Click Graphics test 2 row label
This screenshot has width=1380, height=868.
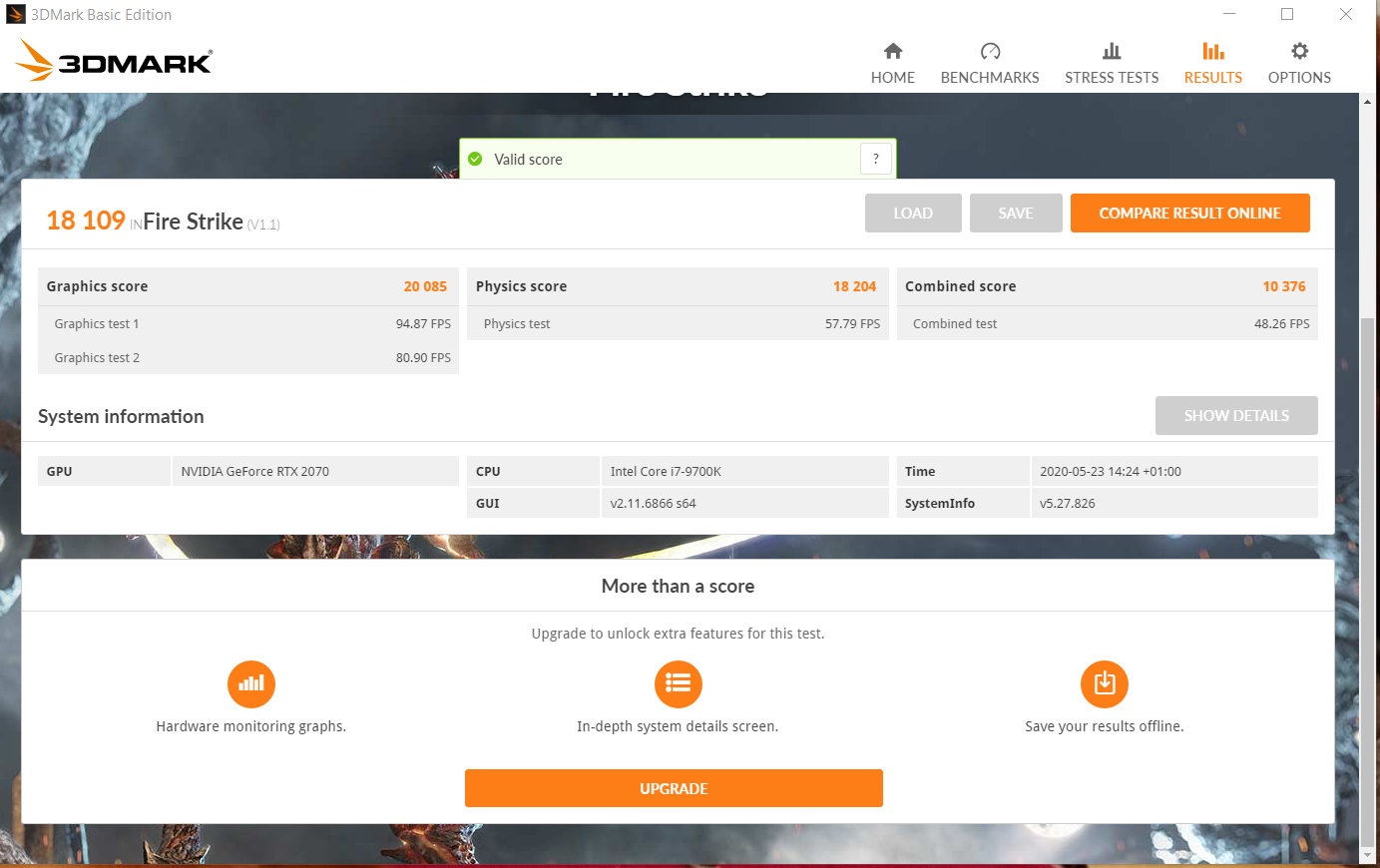[x=97, y=357]
